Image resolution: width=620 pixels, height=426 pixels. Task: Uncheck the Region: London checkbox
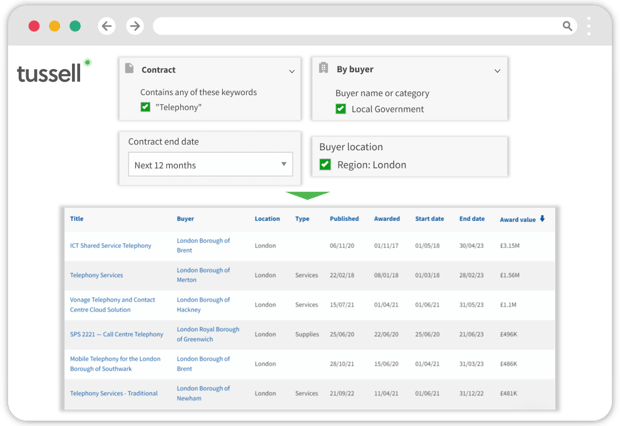point(325,164)
